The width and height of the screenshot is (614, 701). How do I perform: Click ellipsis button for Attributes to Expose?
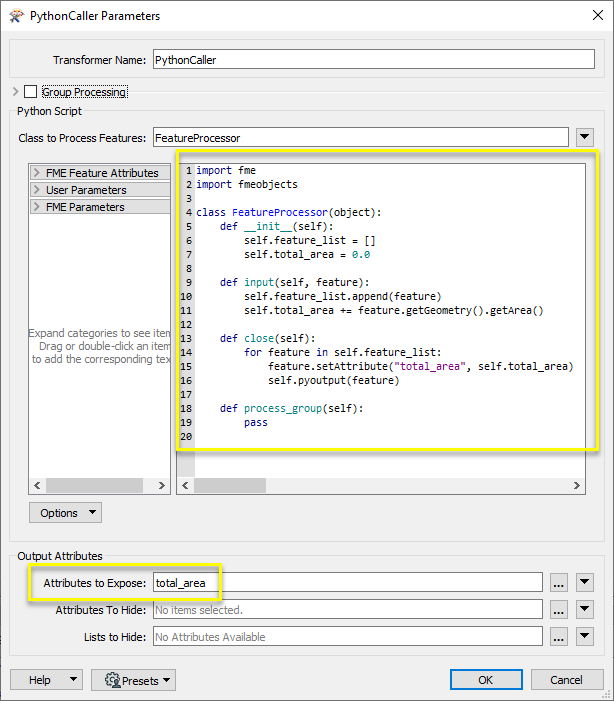pyautogui.click(x=558, y=583)
